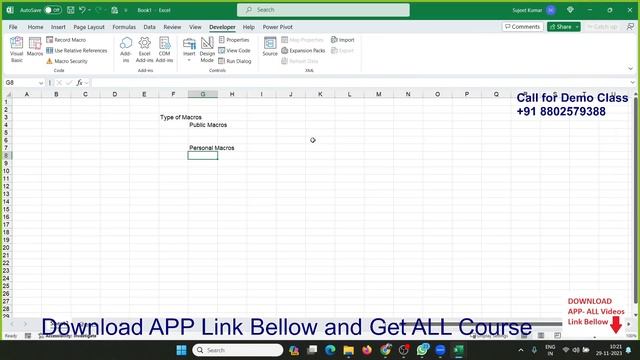Collapse the ribbon
640x360 pixels.
click(630, 69)
